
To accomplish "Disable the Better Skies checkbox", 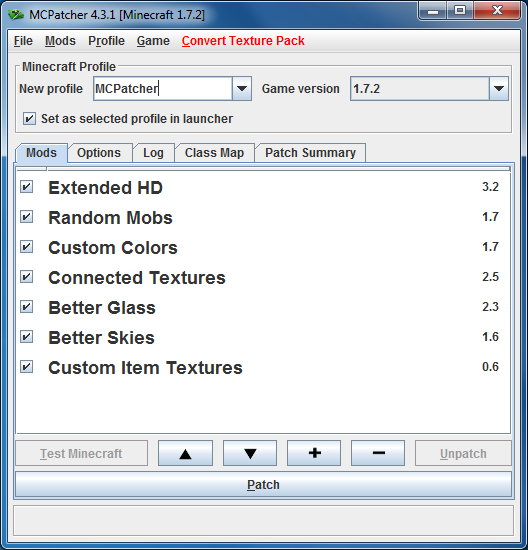I will [27, 337].
